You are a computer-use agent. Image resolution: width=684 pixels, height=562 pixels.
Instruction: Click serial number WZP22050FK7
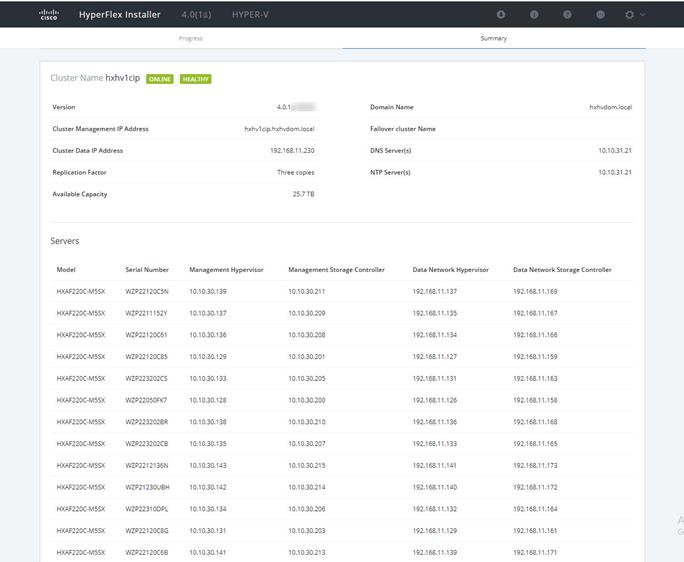pos(146,401)
